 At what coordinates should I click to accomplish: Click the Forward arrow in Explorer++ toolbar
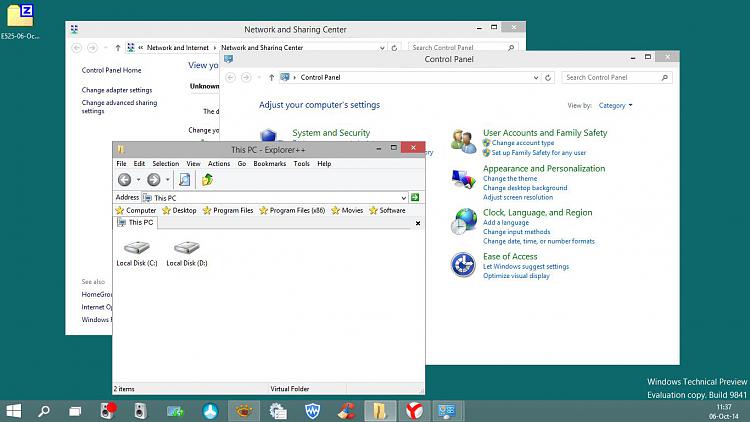pyautogui.click(x=154, y=180)
